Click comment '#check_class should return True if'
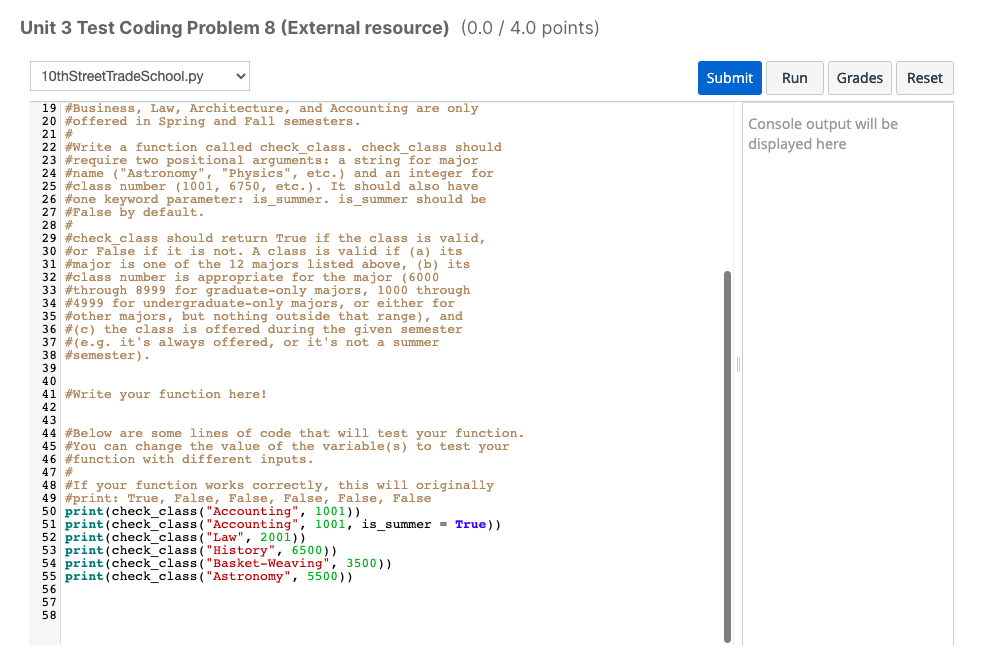Image resolution: width=1002 pixels, height=669 pixels. tap(275, 238)
